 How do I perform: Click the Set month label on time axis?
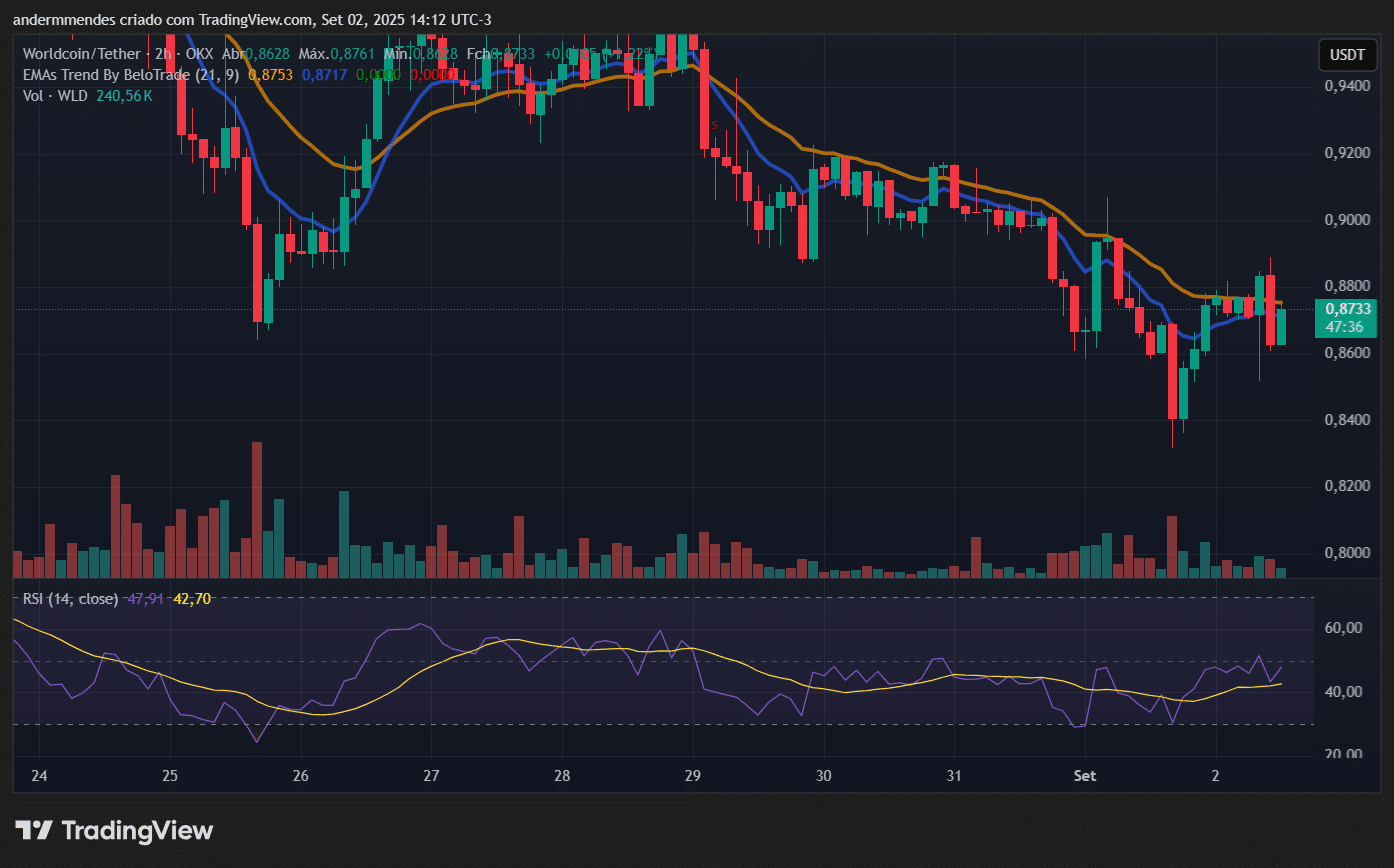click(x=1085, y=776)
